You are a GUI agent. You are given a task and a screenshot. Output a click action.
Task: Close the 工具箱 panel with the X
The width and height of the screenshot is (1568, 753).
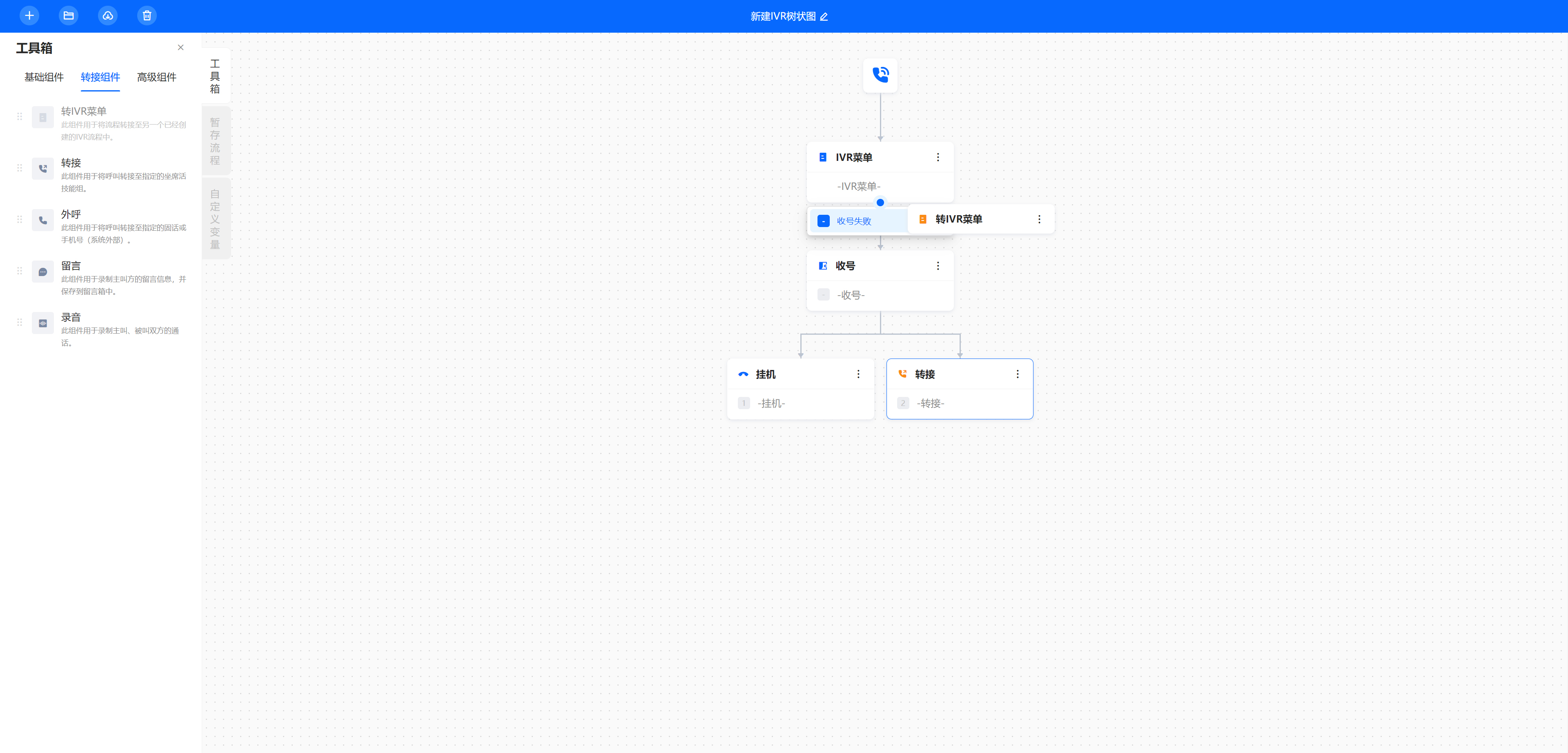(181, 47)
